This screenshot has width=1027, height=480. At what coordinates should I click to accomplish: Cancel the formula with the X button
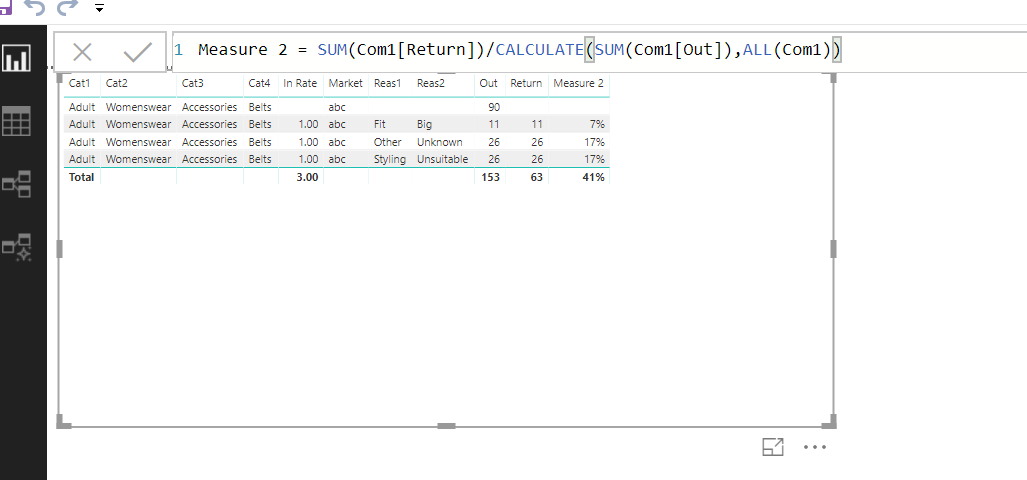[x=83, y=52]
